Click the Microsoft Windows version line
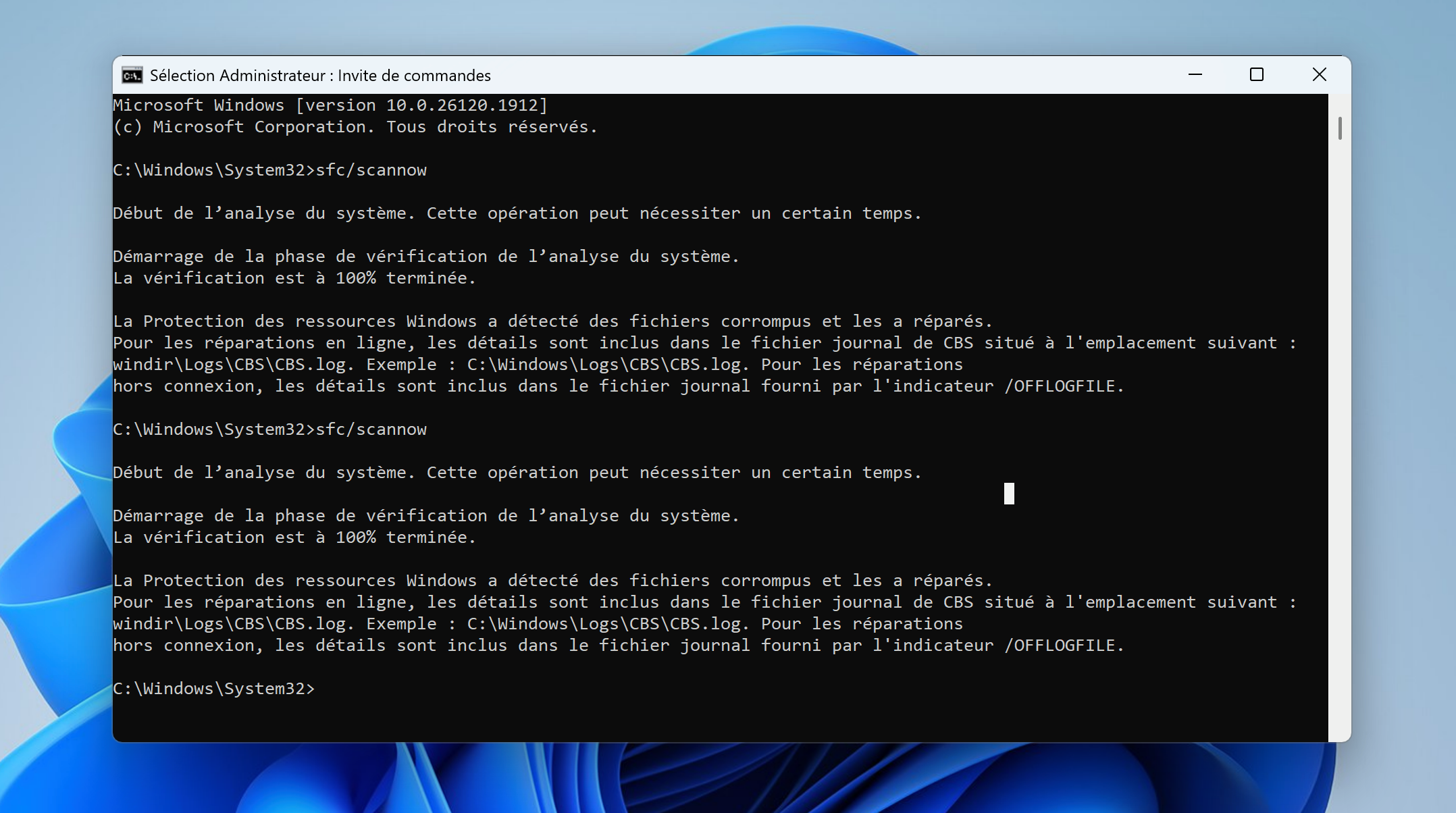This screenshot has height=813, width=1456. tap(330, 105)
